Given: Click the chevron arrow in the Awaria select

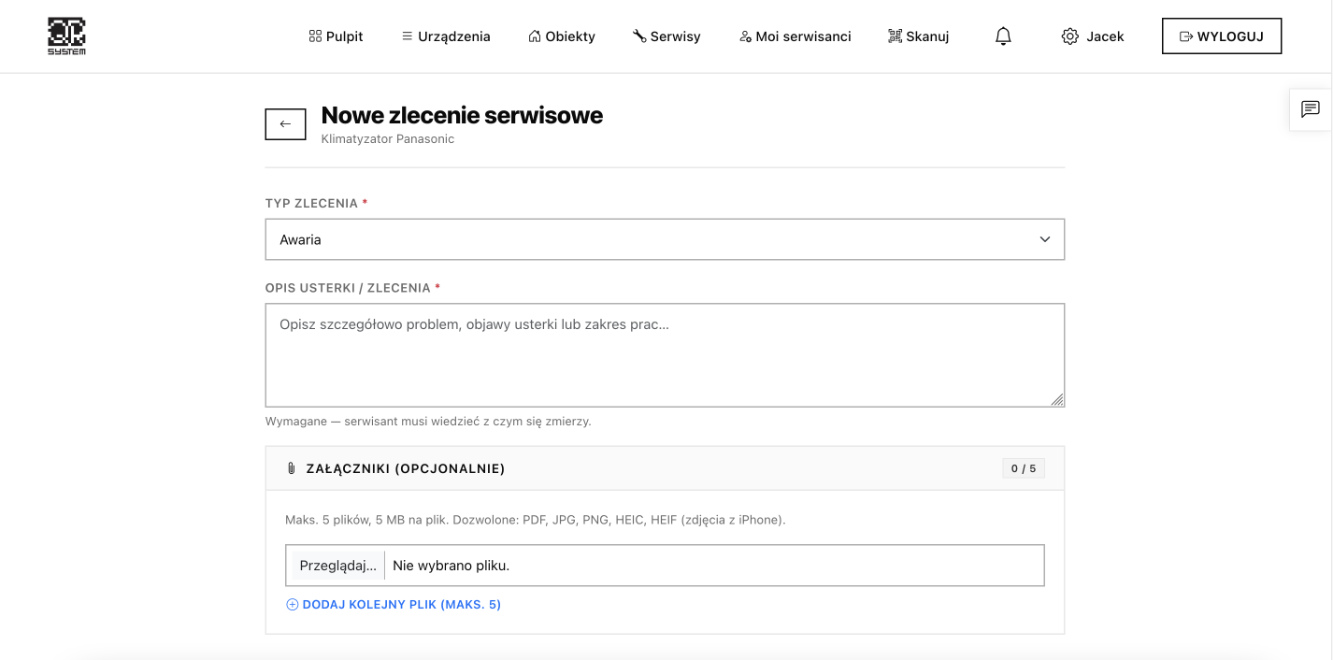Looking at the screenshot, I should coord(1045,240).
